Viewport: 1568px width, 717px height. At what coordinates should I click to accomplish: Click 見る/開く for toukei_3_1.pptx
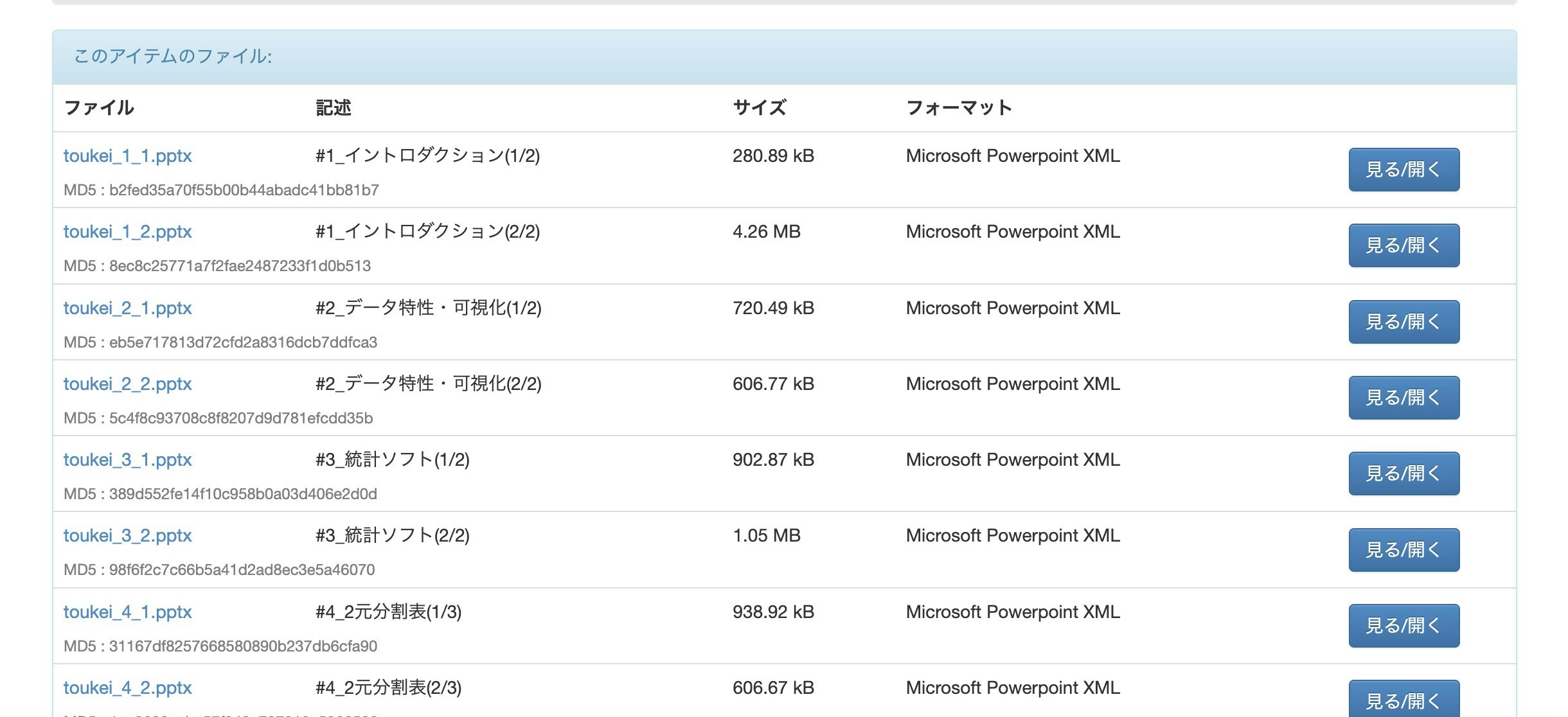1403,474
